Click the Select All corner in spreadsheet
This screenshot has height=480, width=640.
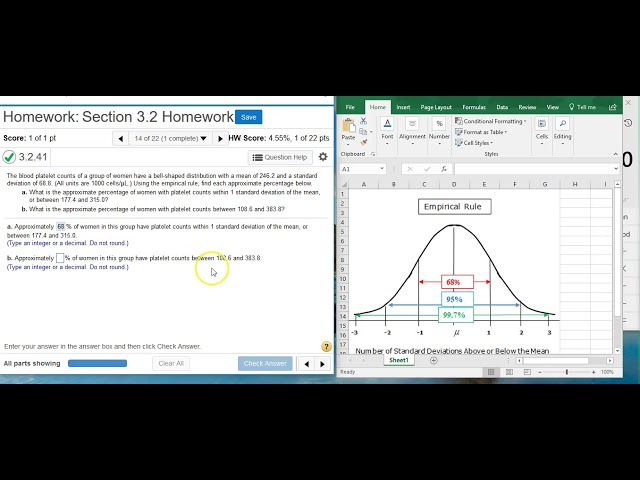(x=343, y=184)
